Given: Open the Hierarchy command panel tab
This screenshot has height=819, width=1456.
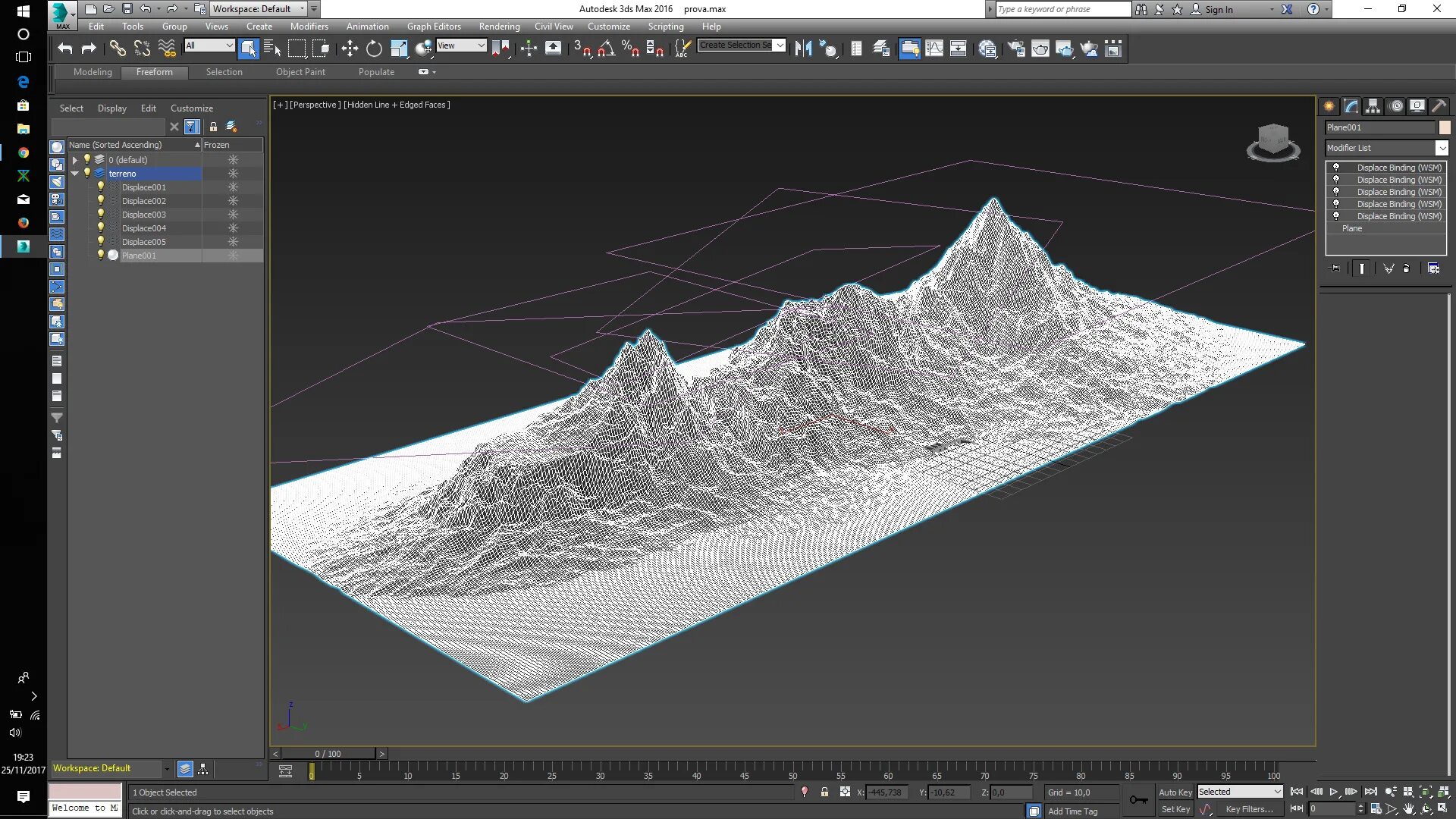Looking at the screenshot, I should pos(1373,106).
